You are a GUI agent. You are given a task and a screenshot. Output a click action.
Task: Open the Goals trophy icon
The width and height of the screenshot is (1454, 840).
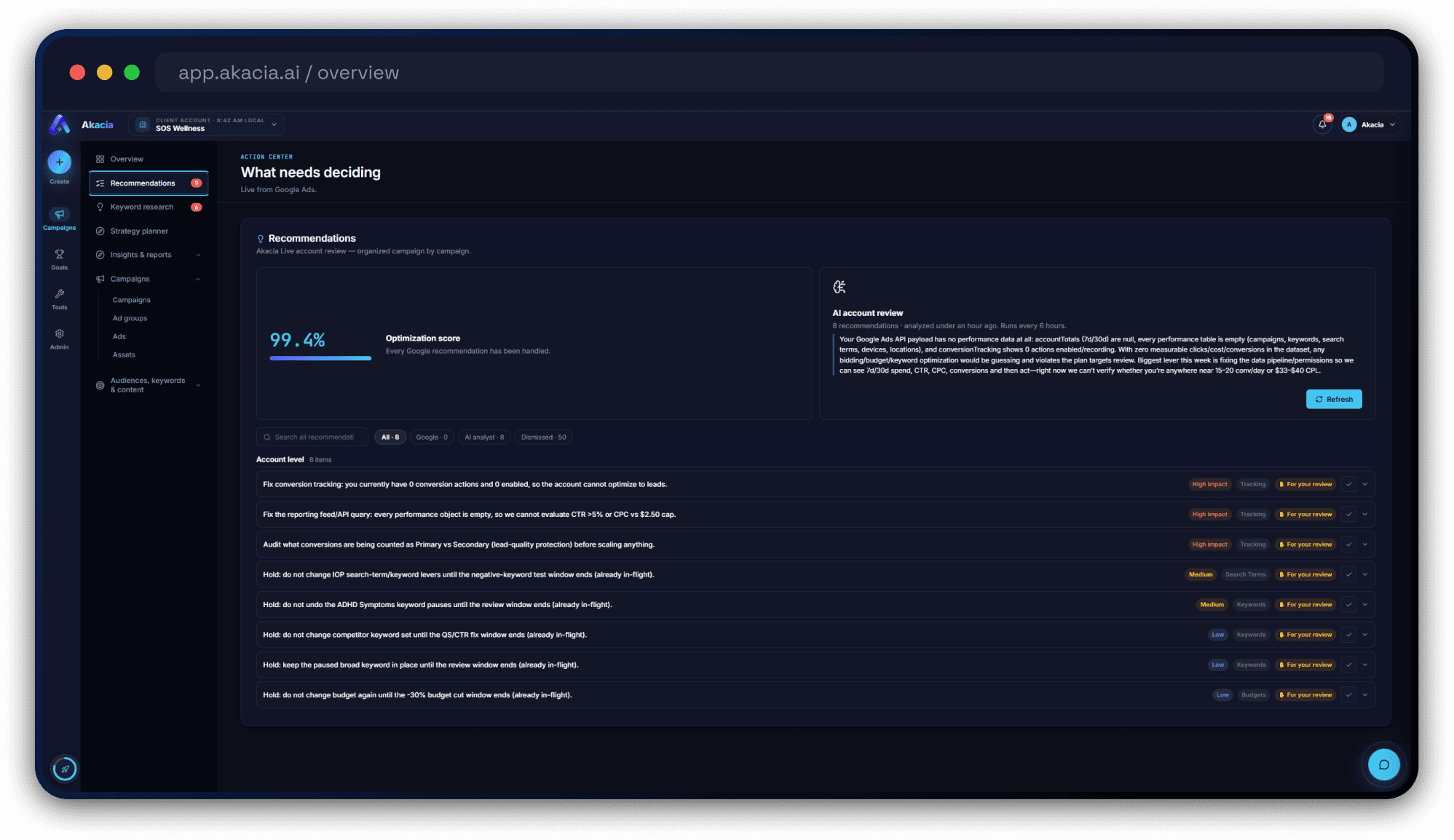pyautogui.click(x=60, y=254)
